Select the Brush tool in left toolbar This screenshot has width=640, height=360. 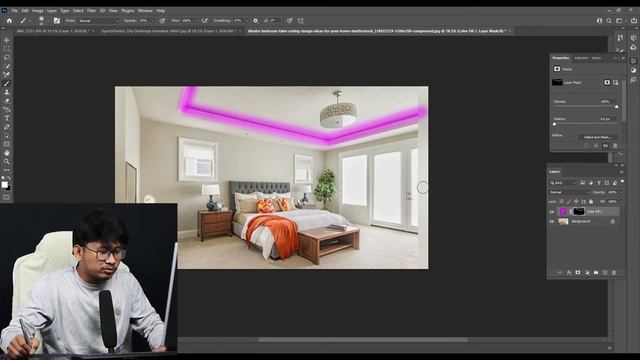[7, 83]
